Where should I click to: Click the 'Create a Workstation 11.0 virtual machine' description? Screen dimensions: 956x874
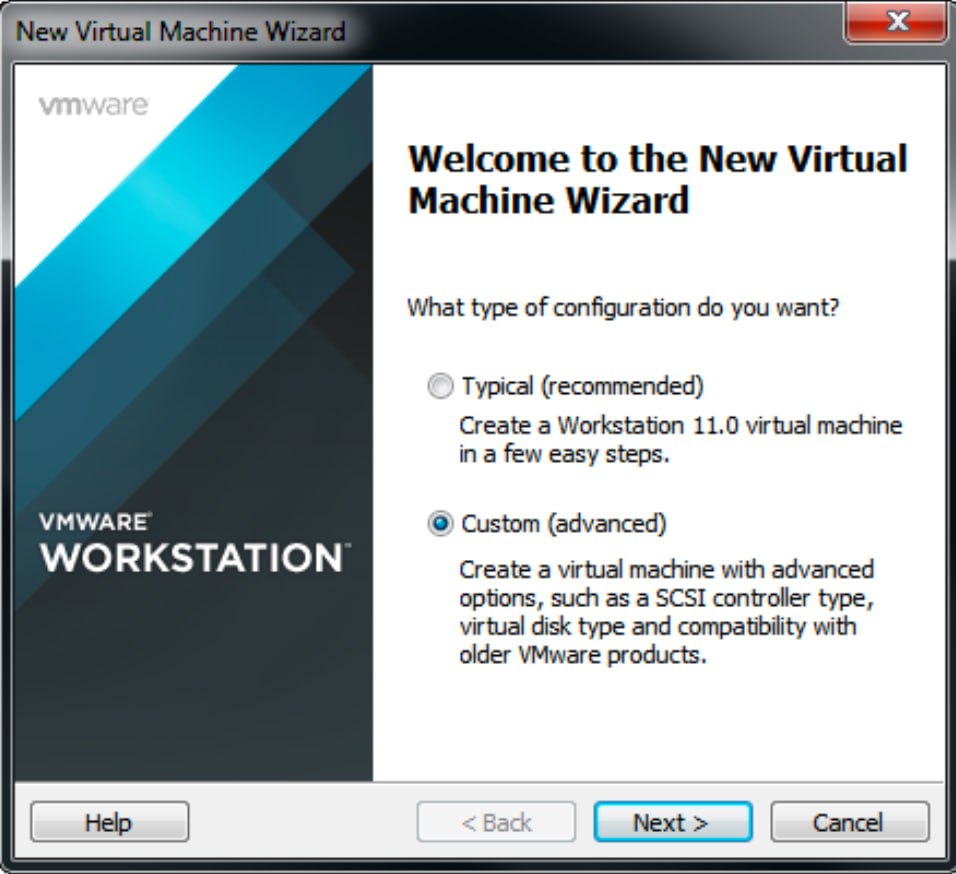(x=680, y=439)
